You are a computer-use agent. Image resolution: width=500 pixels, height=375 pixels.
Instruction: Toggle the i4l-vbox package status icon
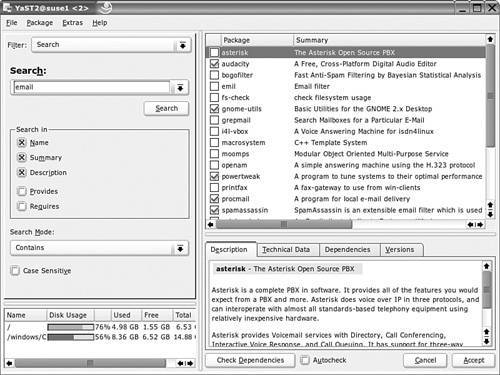(x=214, y=131)
